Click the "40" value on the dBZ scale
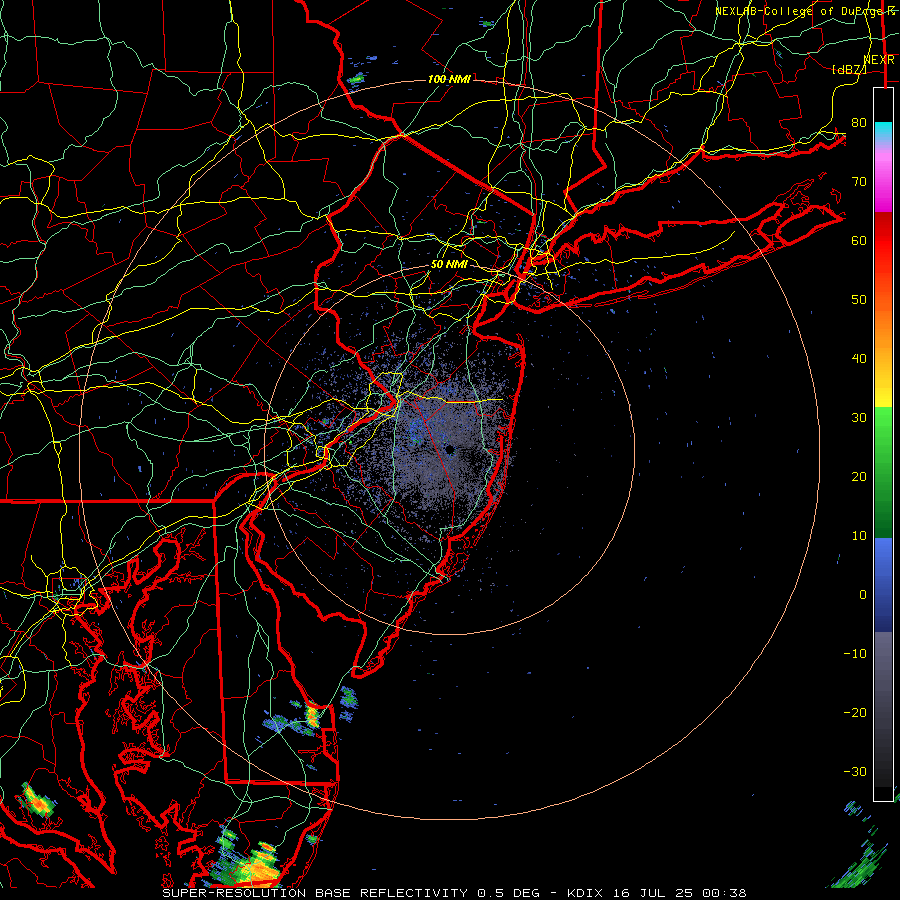Image resolution: width=900 pixels, height=900 pixels. (859, 359)
